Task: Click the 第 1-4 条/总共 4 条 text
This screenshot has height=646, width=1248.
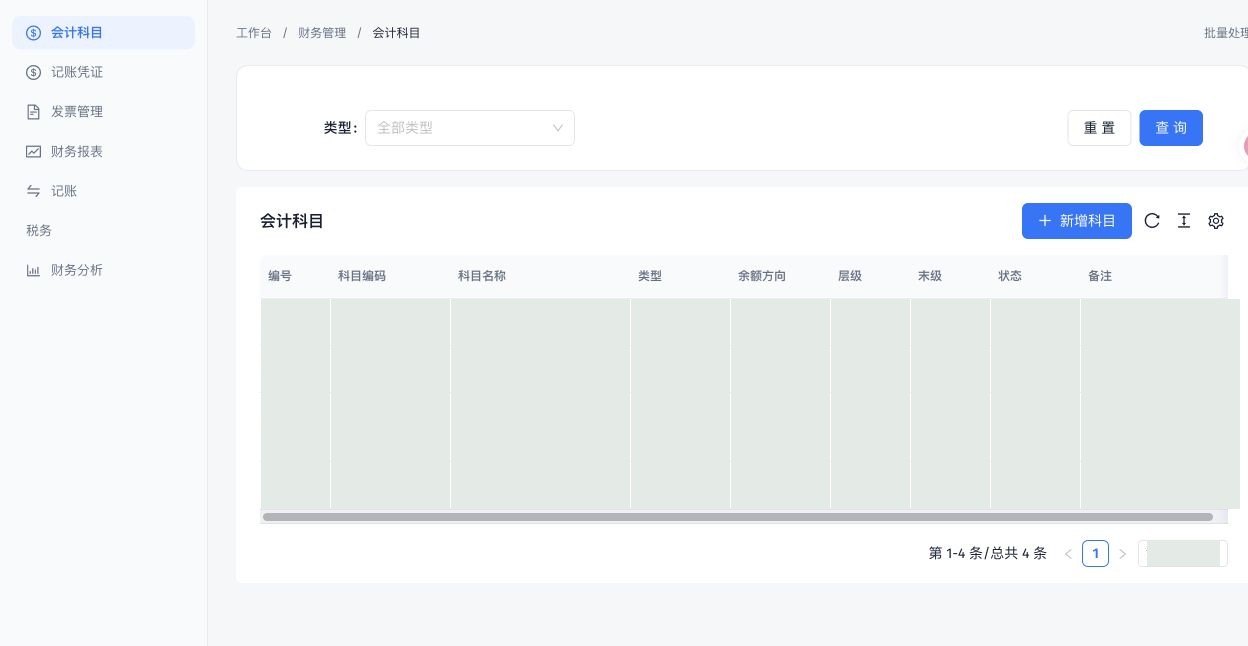Action: [x=988, y=553]
